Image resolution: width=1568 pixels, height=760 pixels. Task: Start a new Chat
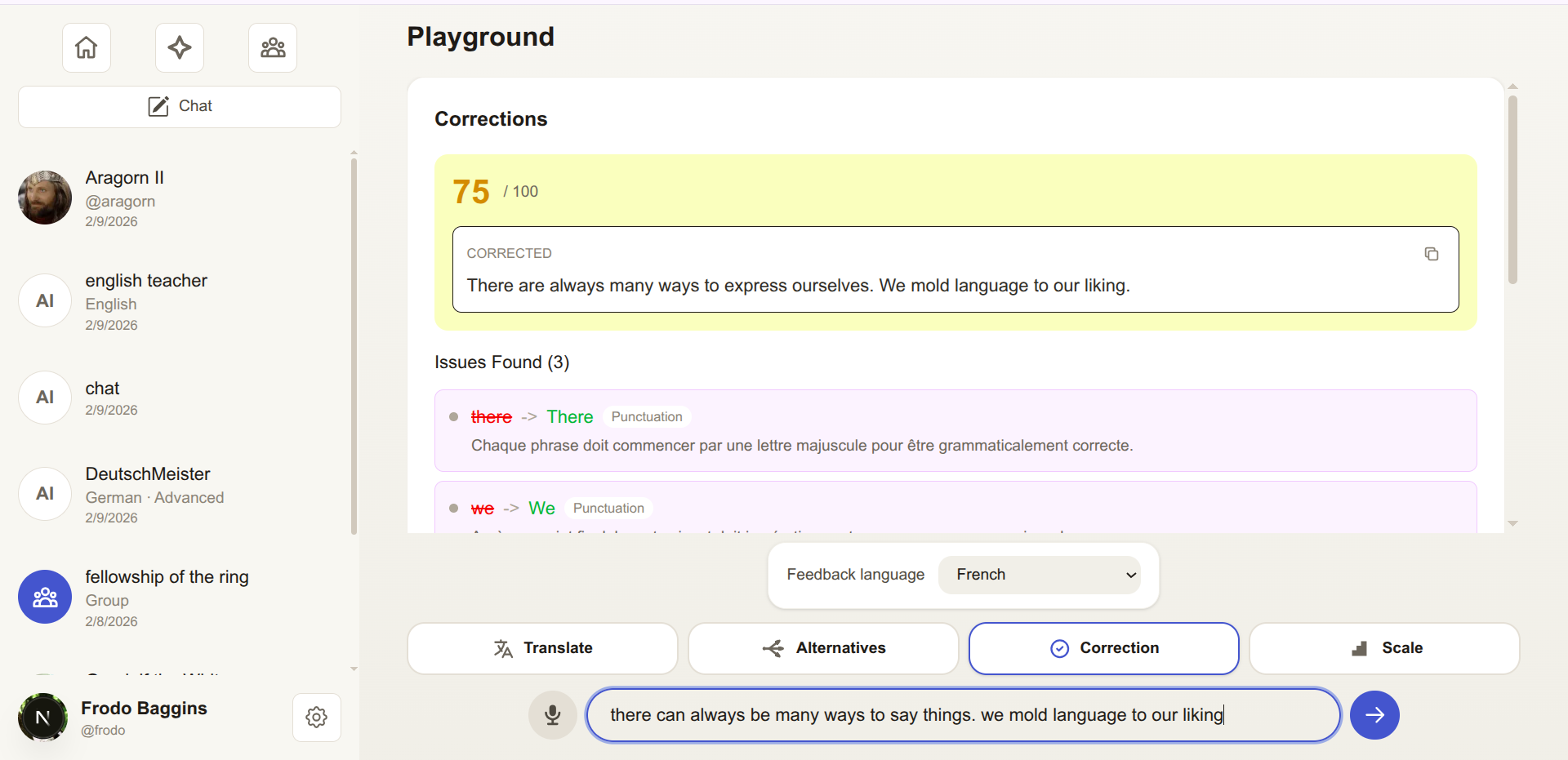click(180, 106)
